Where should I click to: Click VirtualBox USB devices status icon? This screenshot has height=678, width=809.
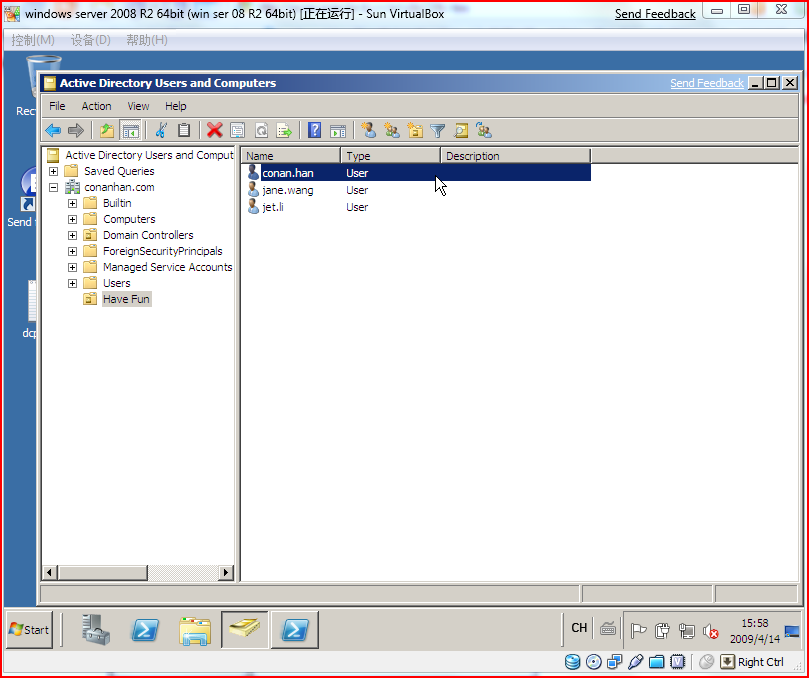pos(636,662)
